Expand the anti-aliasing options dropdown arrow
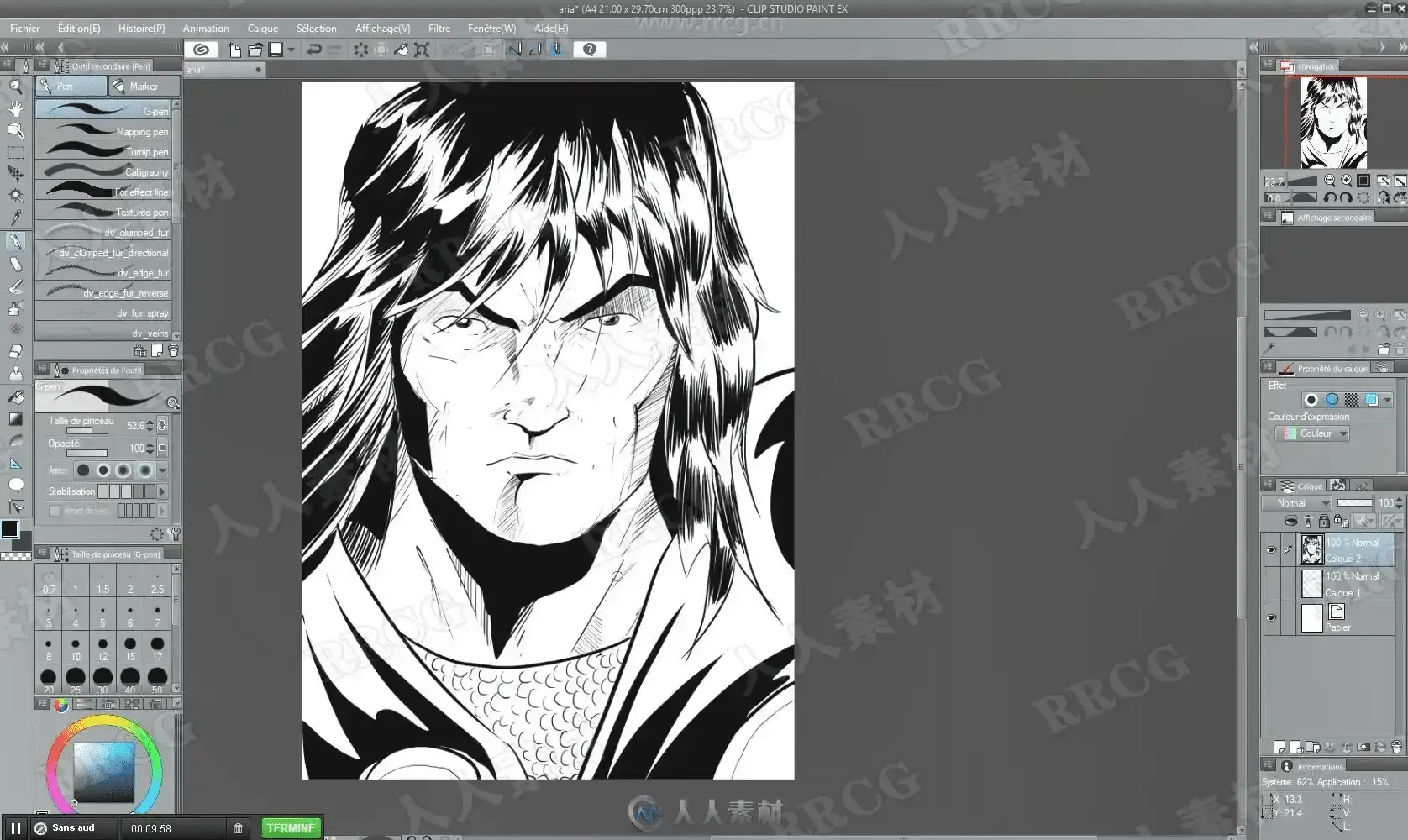The height and width of the screenshot is (840, 1408). click(x=162, y=470)
